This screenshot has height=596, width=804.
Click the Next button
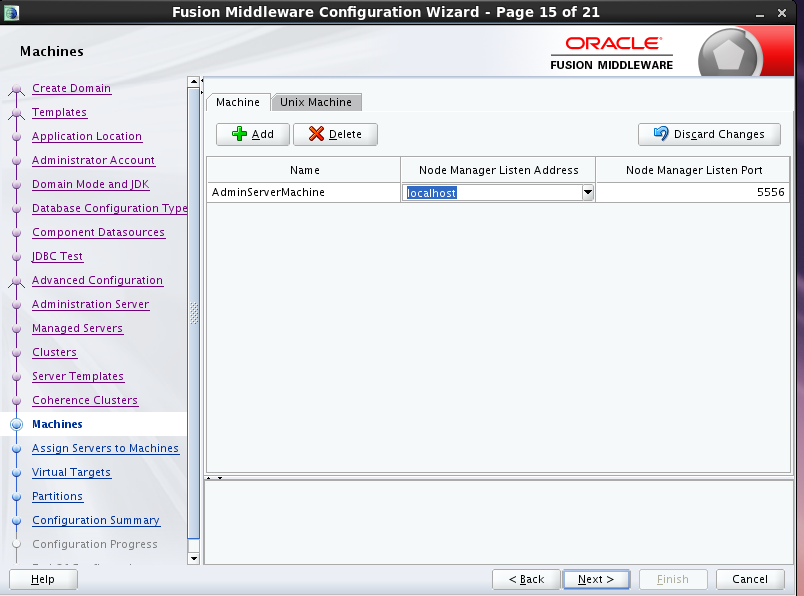(x=596, y=579)
